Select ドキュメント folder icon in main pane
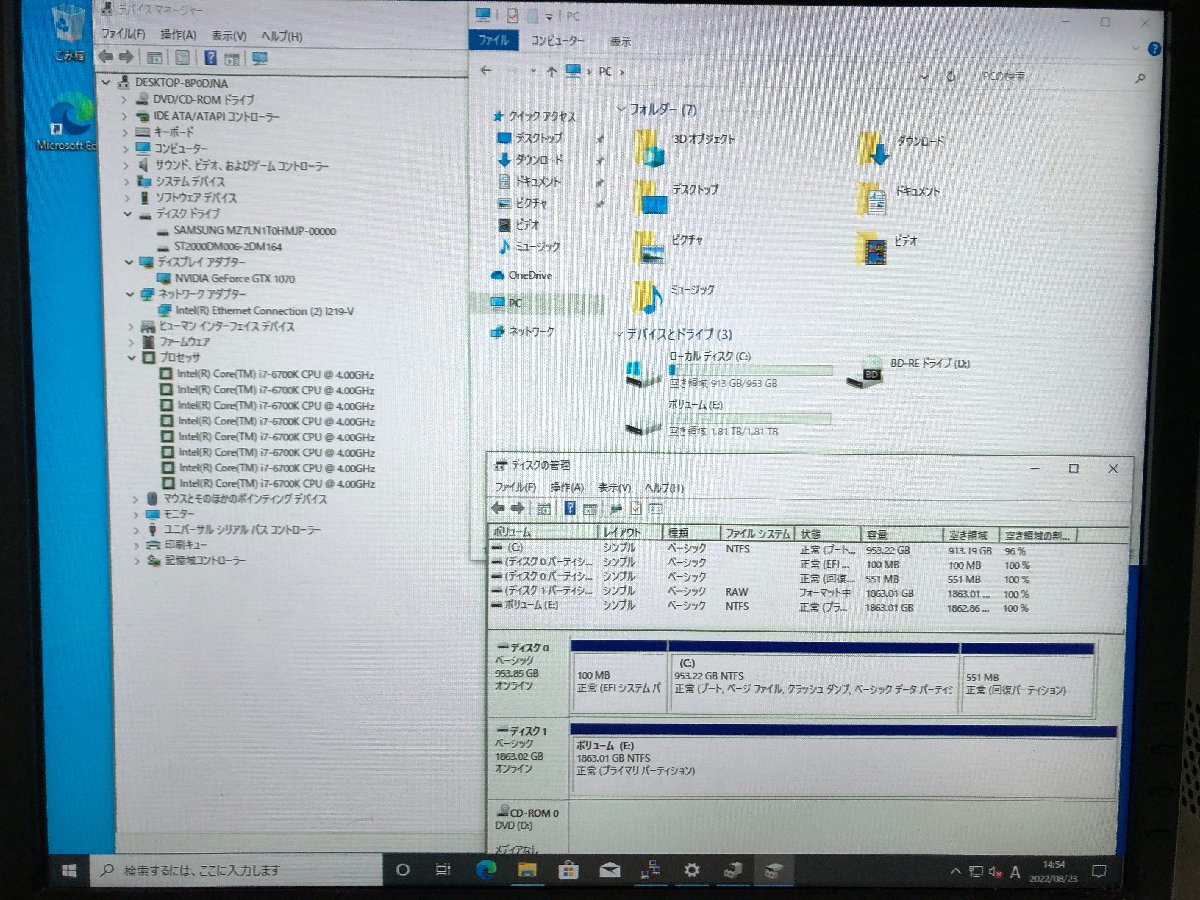 pos(873,198)
